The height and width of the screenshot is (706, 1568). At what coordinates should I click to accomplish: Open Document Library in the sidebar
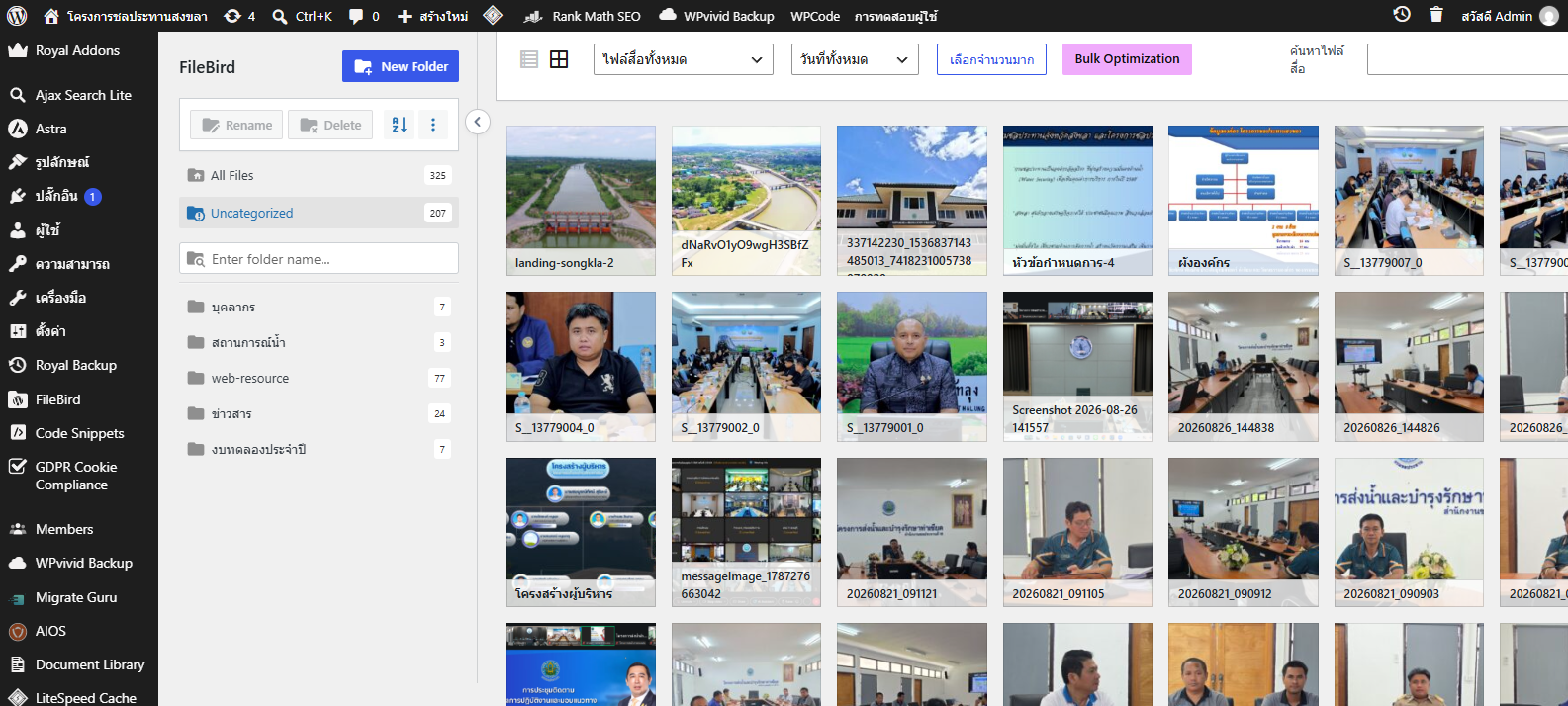(x=79, y=664)
